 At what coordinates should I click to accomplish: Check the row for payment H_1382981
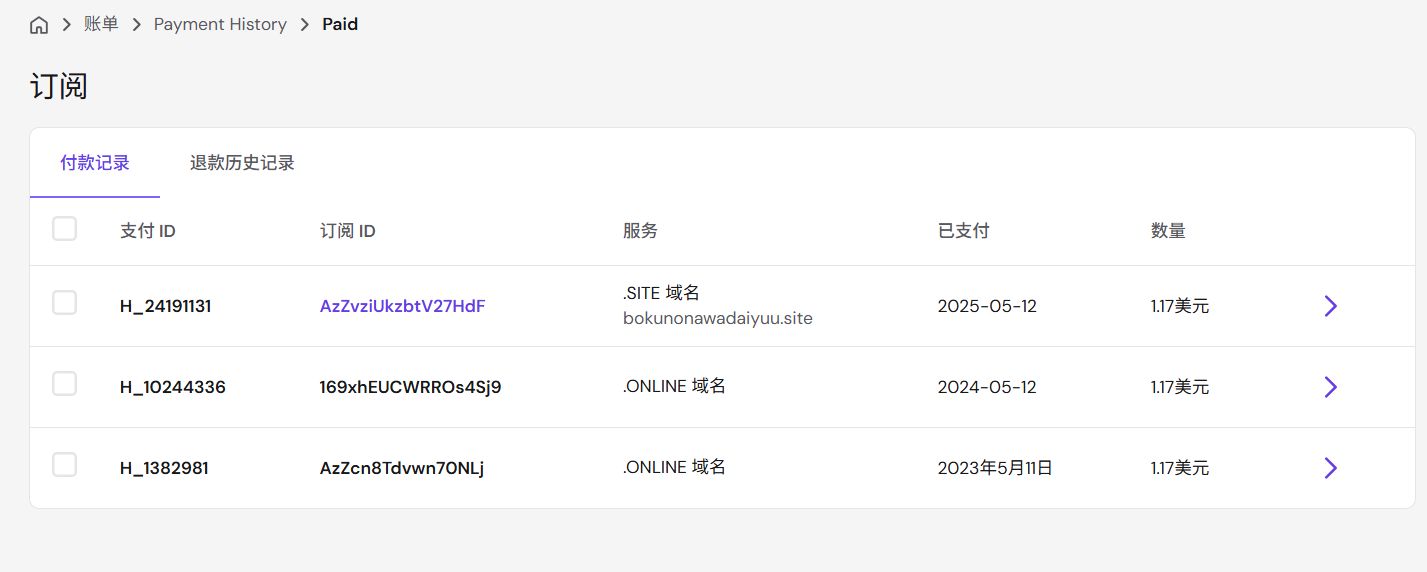[64, 464]
